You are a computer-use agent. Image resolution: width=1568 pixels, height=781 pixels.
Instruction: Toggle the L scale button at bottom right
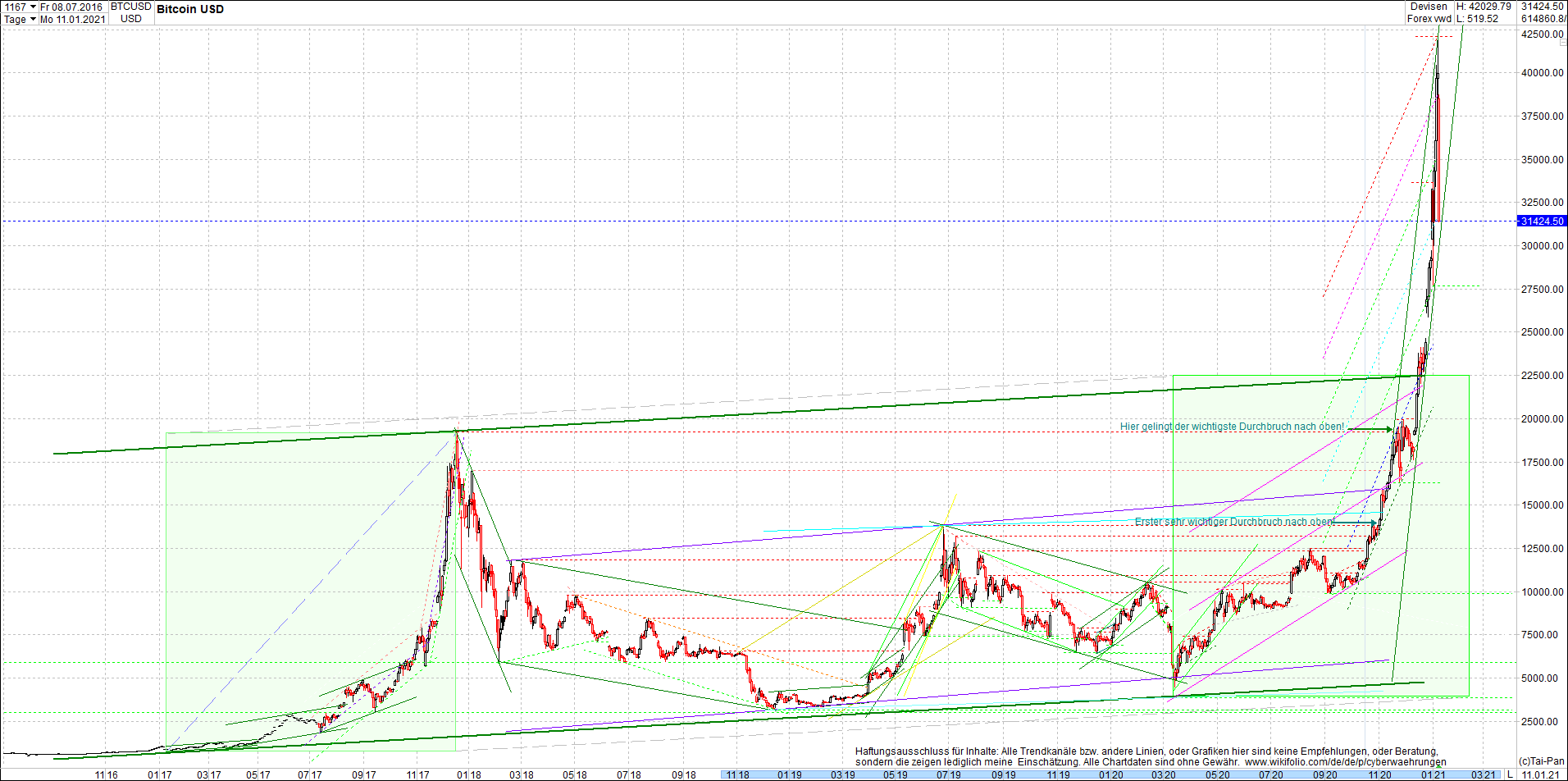coord(1510,774)
